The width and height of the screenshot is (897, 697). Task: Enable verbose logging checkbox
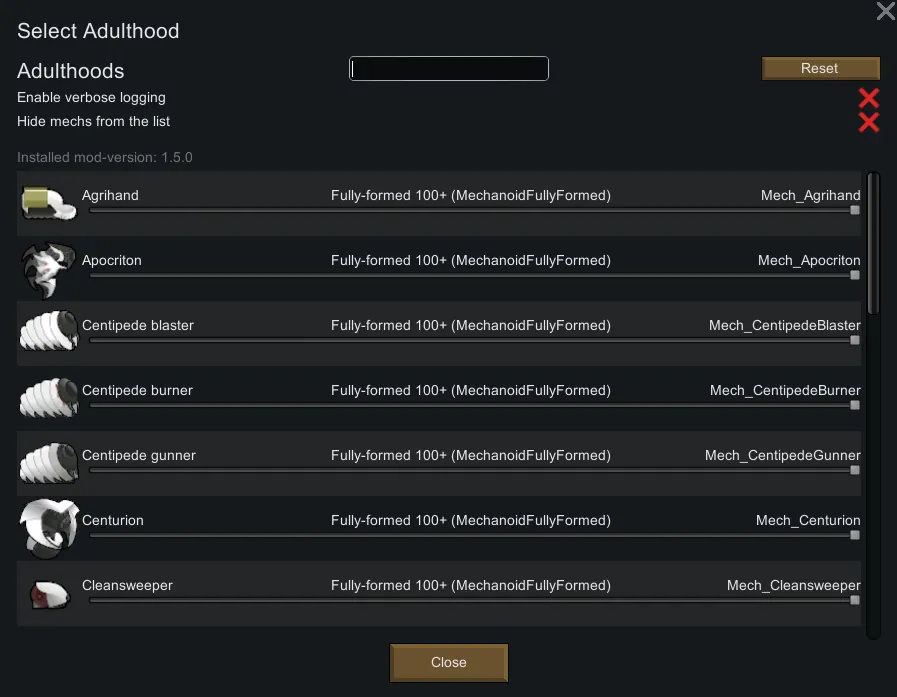pos(868,98)
